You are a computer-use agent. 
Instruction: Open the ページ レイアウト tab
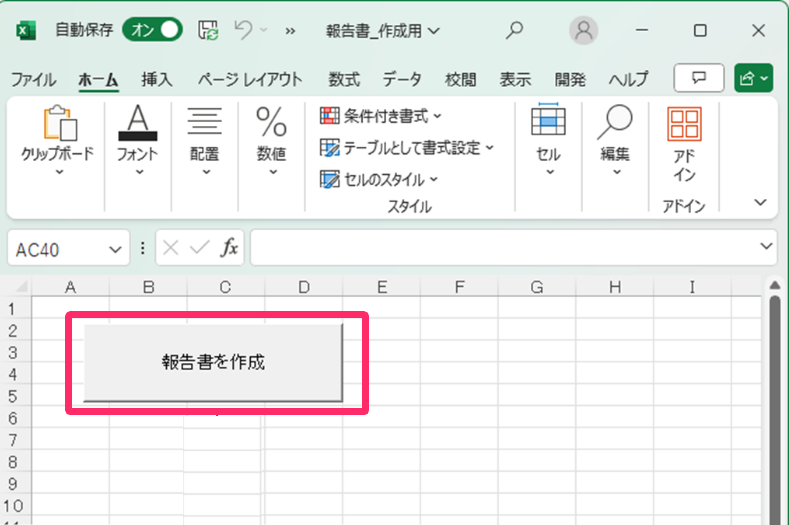click(250, 80)
